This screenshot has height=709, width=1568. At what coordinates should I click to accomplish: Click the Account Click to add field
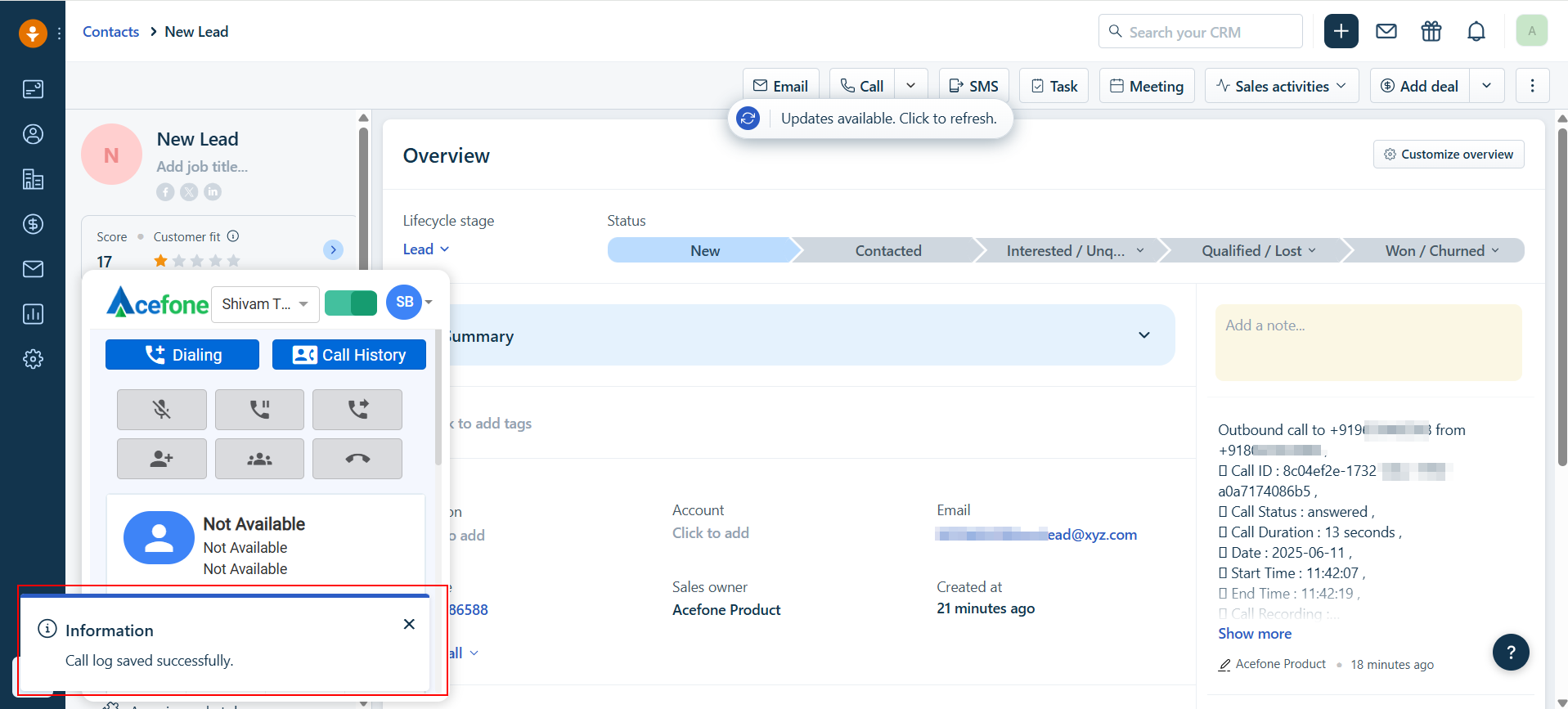click(711, 533)
